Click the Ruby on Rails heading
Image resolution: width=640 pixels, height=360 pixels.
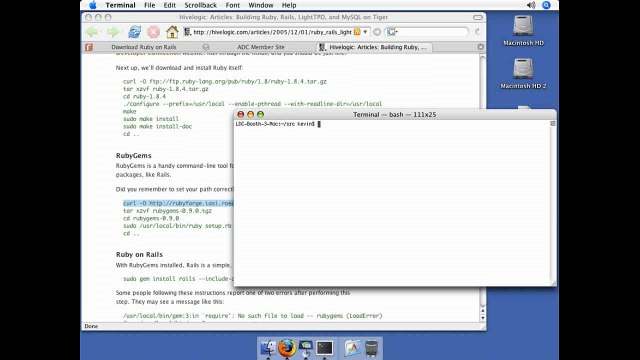click(x=139, y=254)
